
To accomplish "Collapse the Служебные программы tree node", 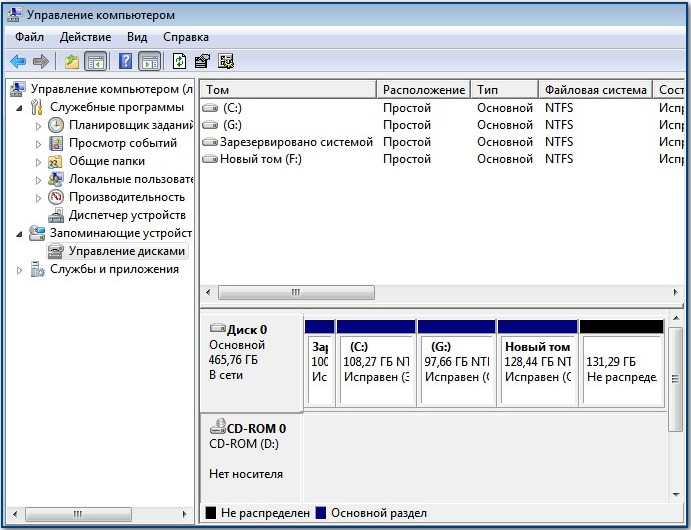I will tap(21, 108).
